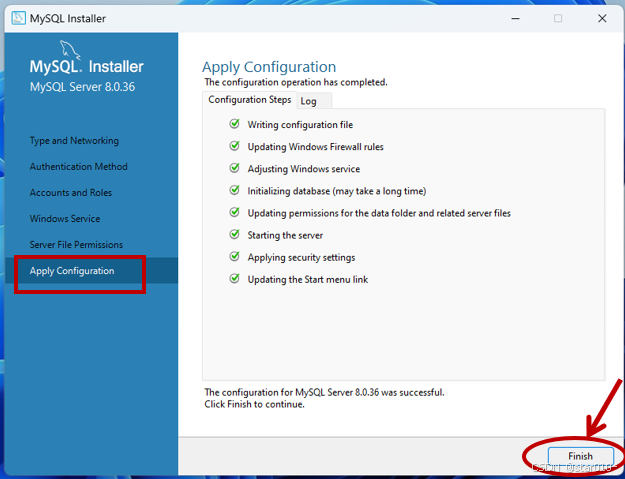The height and width of the screenshot is (479, 625).
Task: Click the MySQL dolphin logo
Action: tap(70, 49)
